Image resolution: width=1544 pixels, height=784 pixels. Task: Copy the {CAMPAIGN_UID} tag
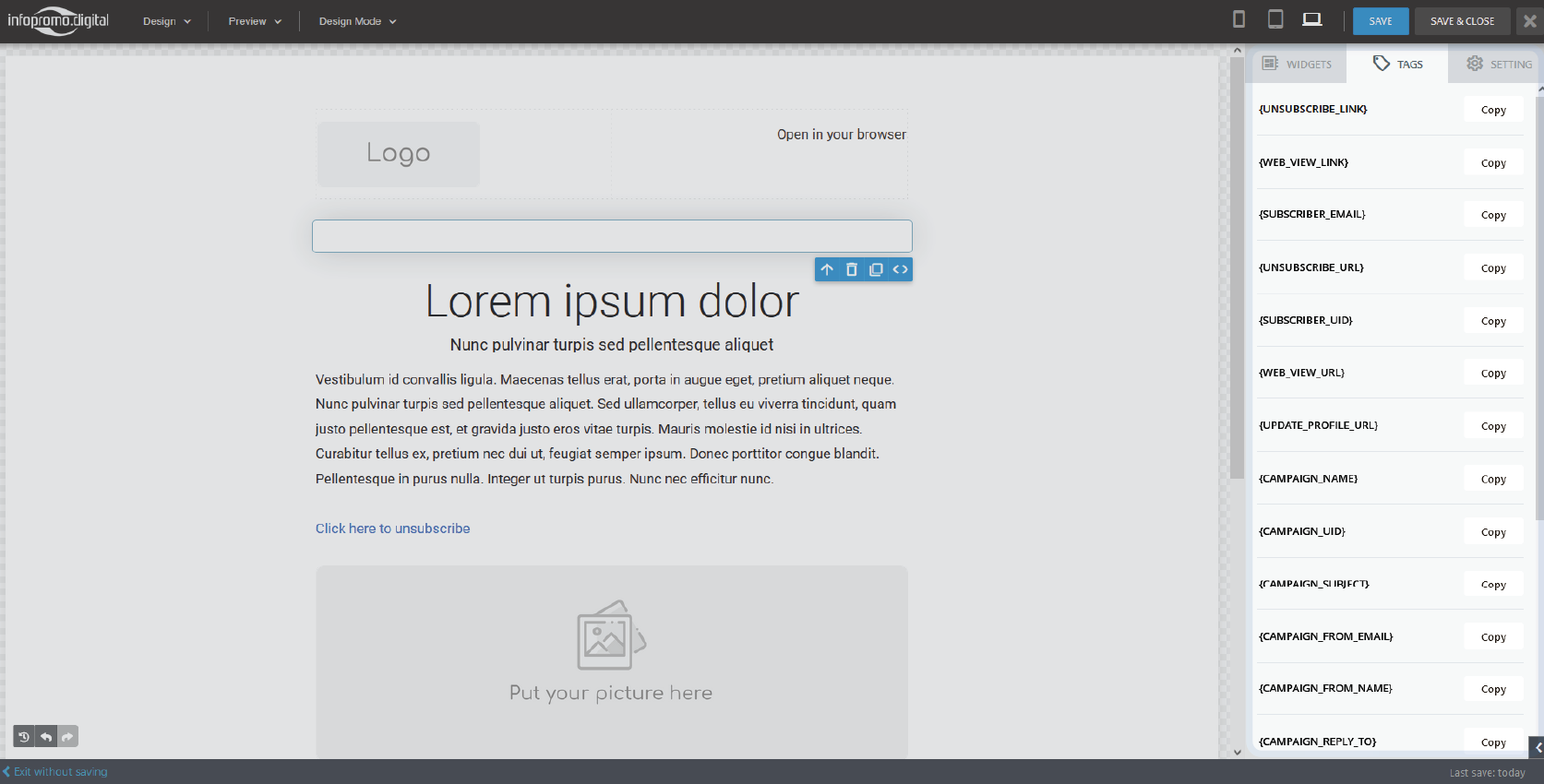[1493, 532]
